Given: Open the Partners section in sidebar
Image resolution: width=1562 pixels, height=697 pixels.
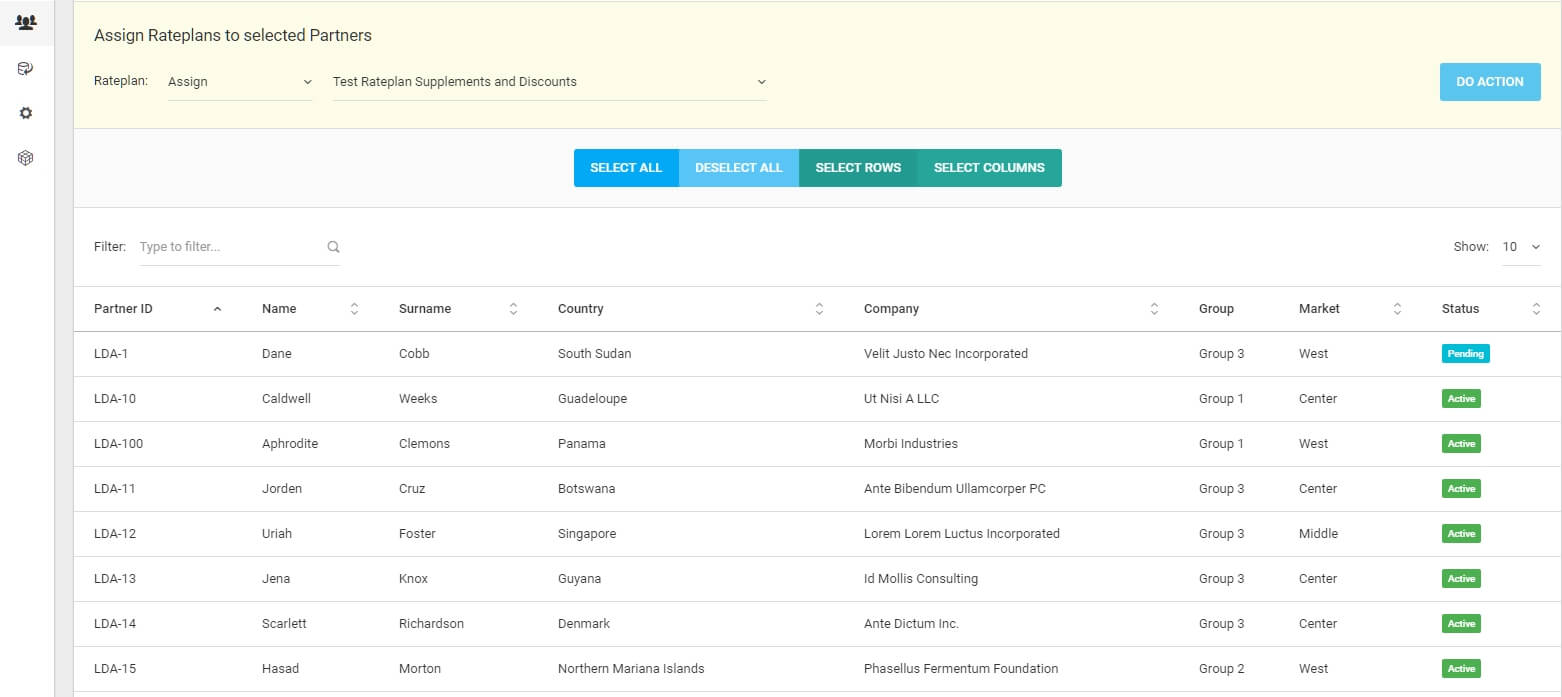Looking at the screenshot, I should tap(26, 22).
